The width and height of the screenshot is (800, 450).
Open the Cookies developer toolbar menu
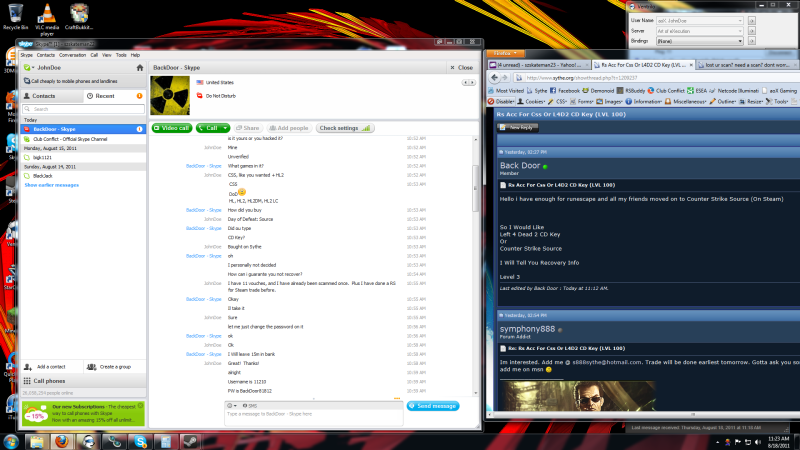531,102
